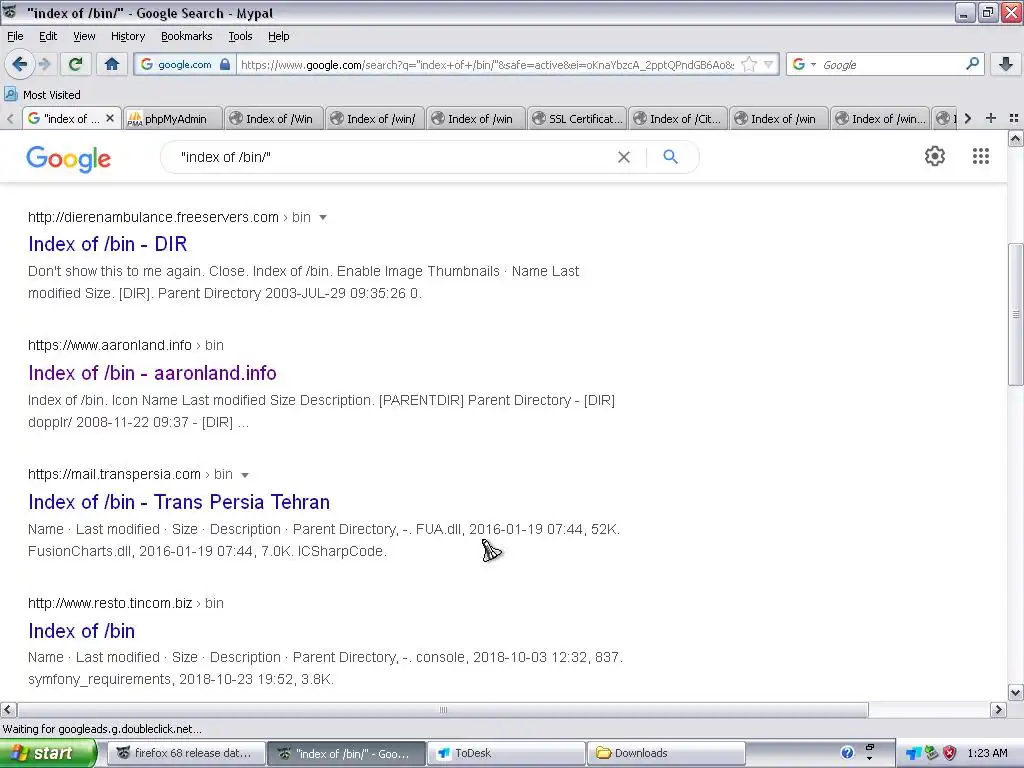Image resolution: width=1024 pixels, height=768 pixels.
Task: Open the Tools menu
Action: click(x=240, y=36)
